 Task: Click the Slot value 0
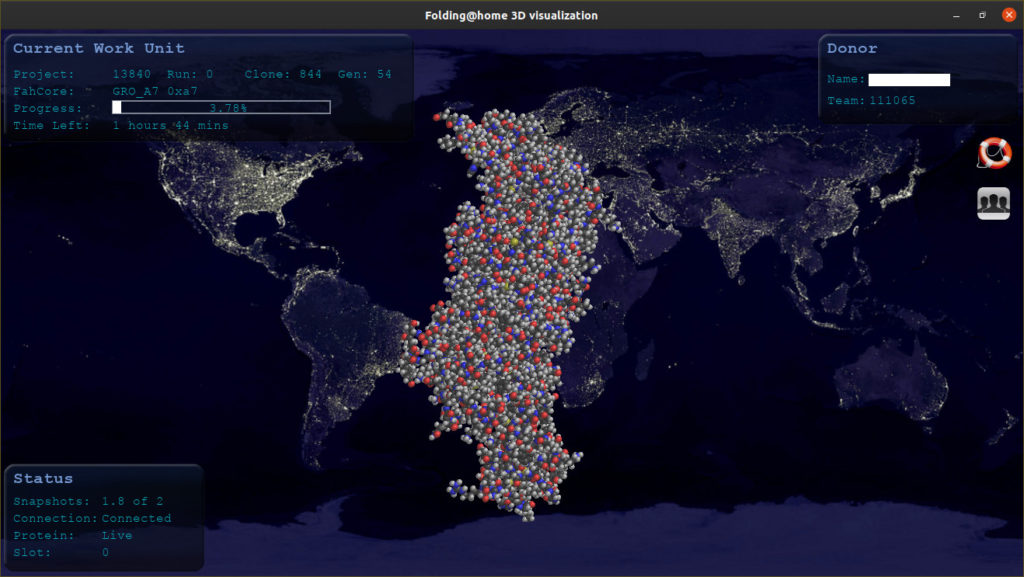click(x=105, y=552)
